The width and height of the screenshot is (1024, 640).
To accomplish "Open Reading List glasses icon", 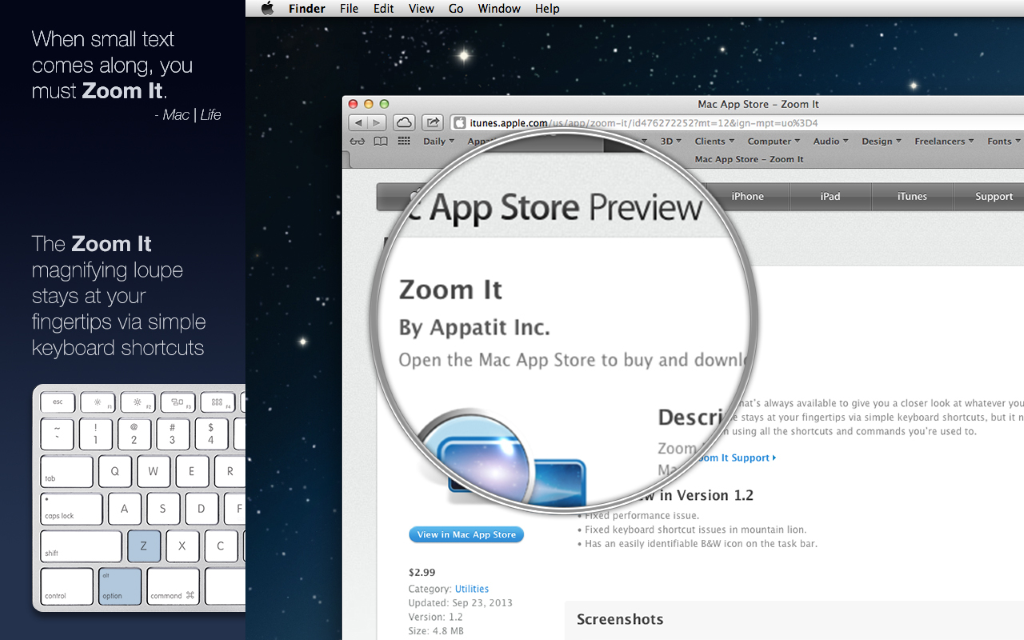I will click(x=357, y=141).
